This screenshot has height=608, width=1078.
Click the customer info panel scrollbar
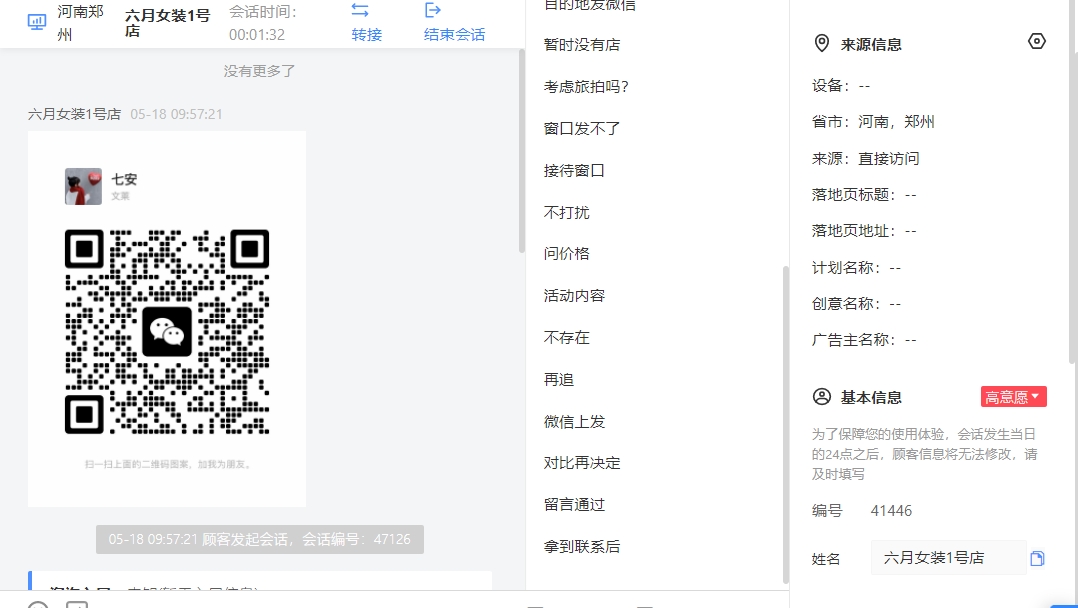pos(1072,182)
